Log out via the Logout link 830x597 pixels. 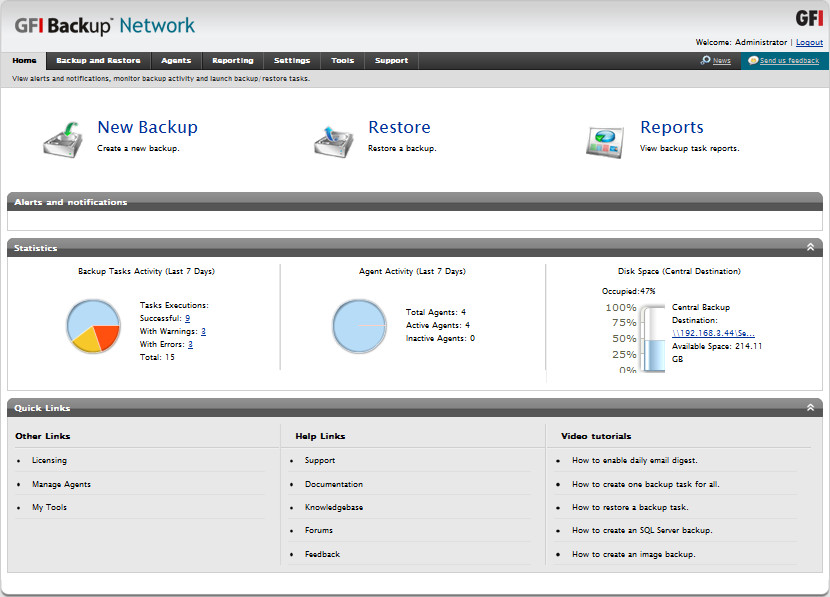coord(809,42)
